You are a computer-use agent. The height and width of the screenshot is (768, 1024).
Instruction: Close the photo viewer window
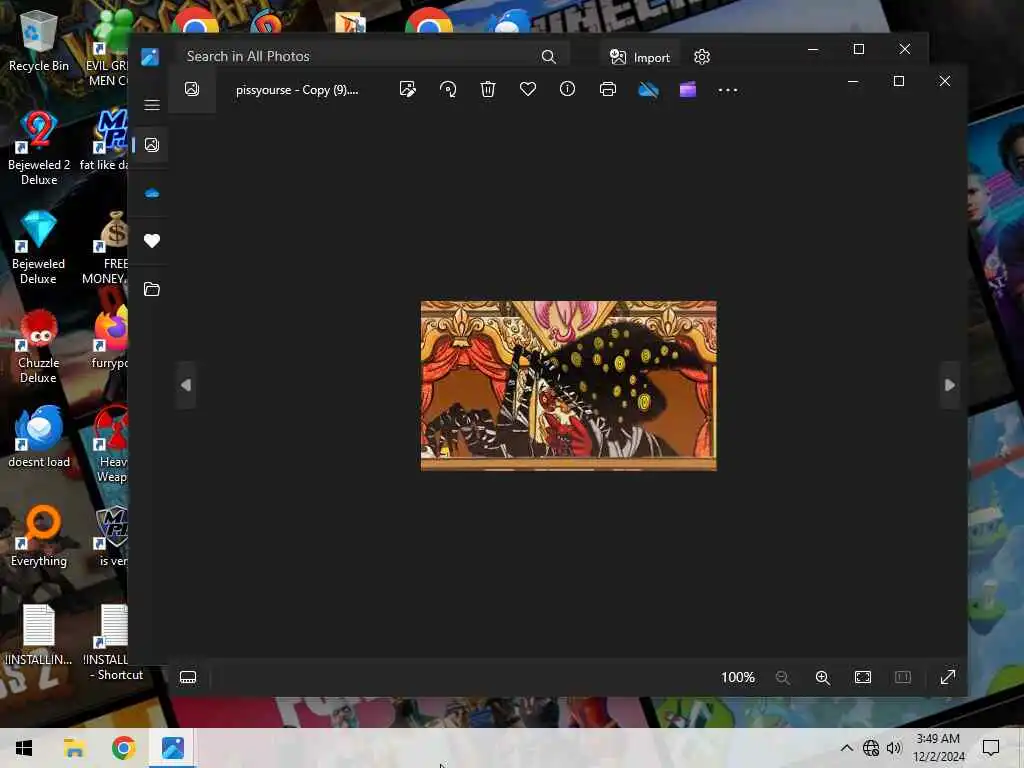[944, 81]
